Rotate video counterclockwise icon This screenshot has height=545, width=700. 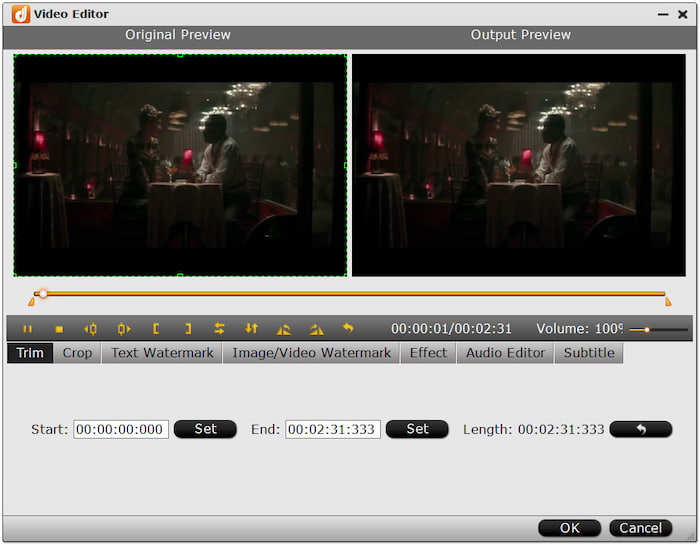(x=284, y=329)
